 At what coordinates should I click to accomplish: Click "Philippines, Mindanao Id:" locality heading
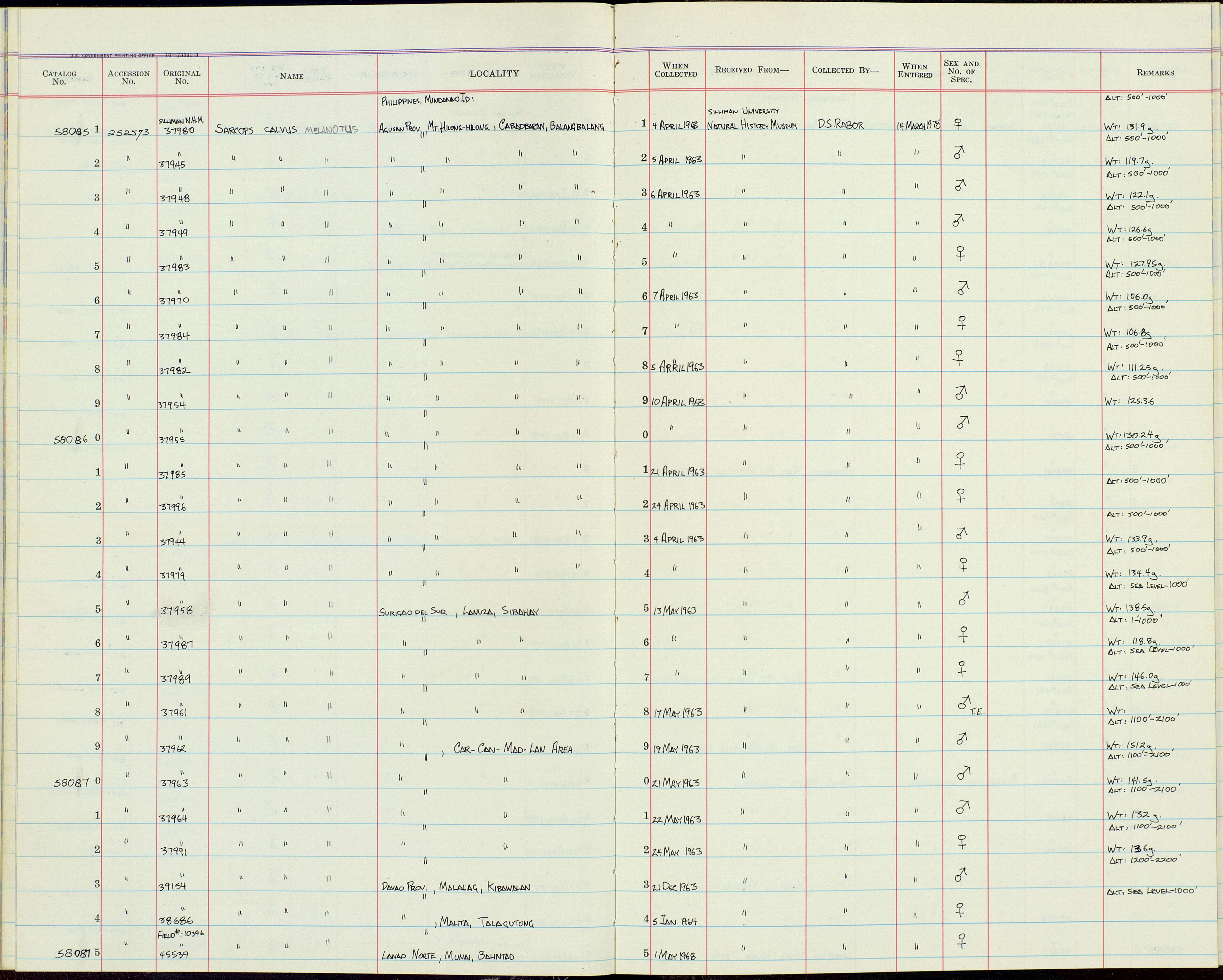[428, 101]
